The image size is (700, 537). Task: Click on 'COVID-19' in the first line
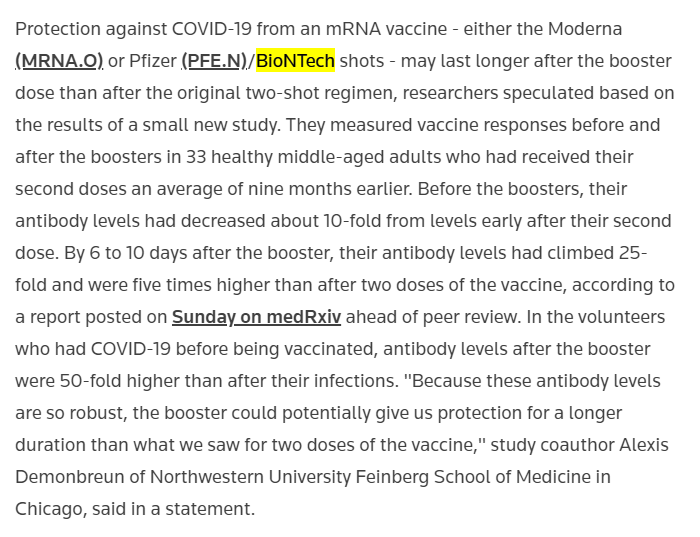click(x=212, y=29)
